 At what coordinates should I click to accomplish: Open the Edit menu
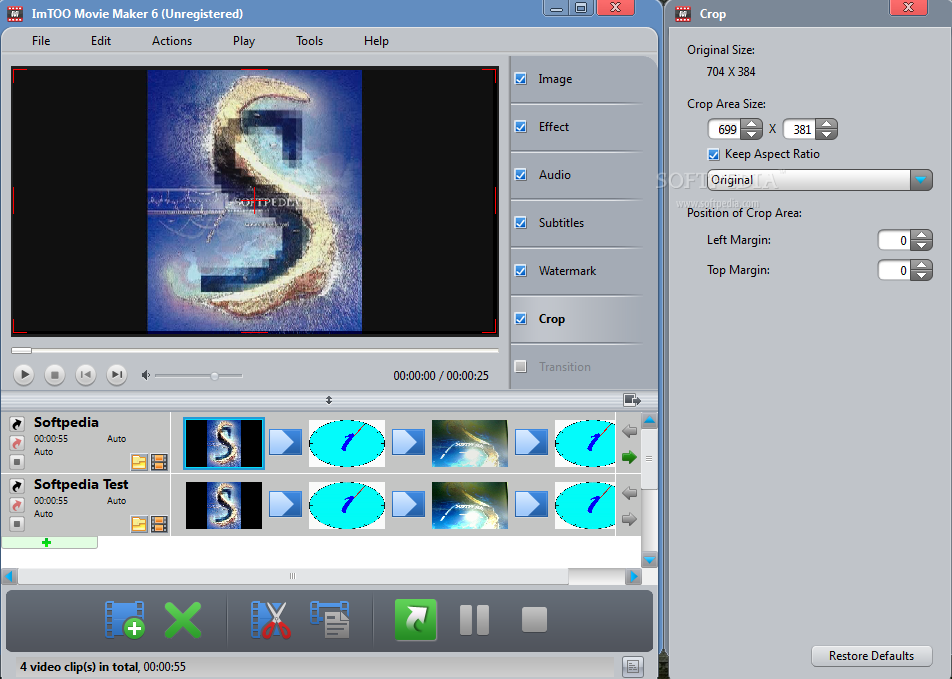pyautogui.click(x=101, y=41)
